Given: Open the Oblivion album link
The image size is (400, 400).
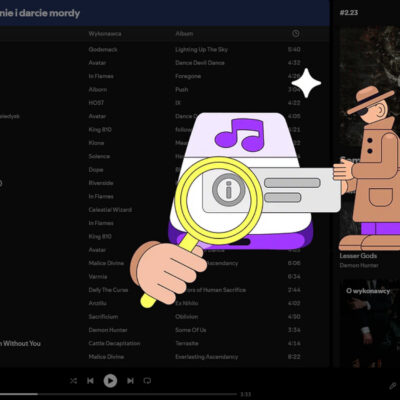Looking at the screenshot, I should coord(186,317).
